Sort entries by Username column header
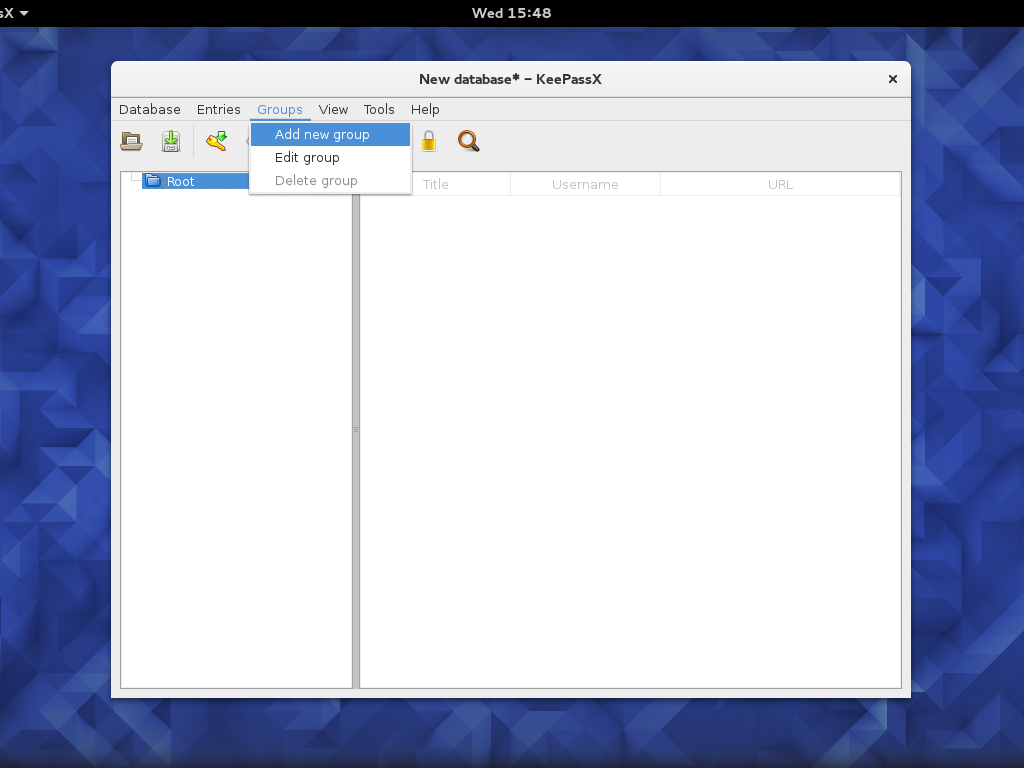 (x=585, y=184)
